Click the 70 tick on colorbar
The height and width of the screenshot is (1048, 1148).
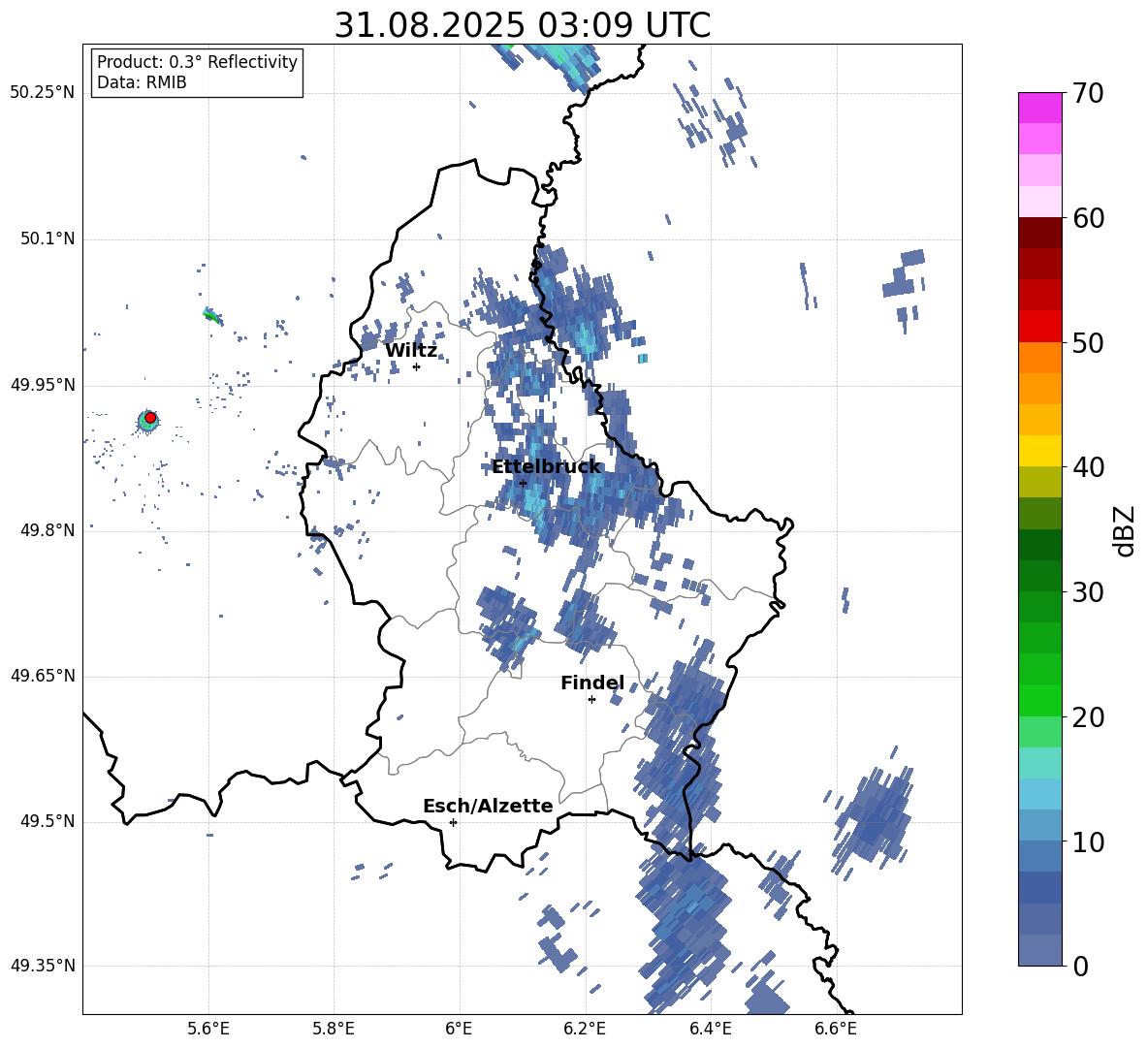click(1088, 93)
